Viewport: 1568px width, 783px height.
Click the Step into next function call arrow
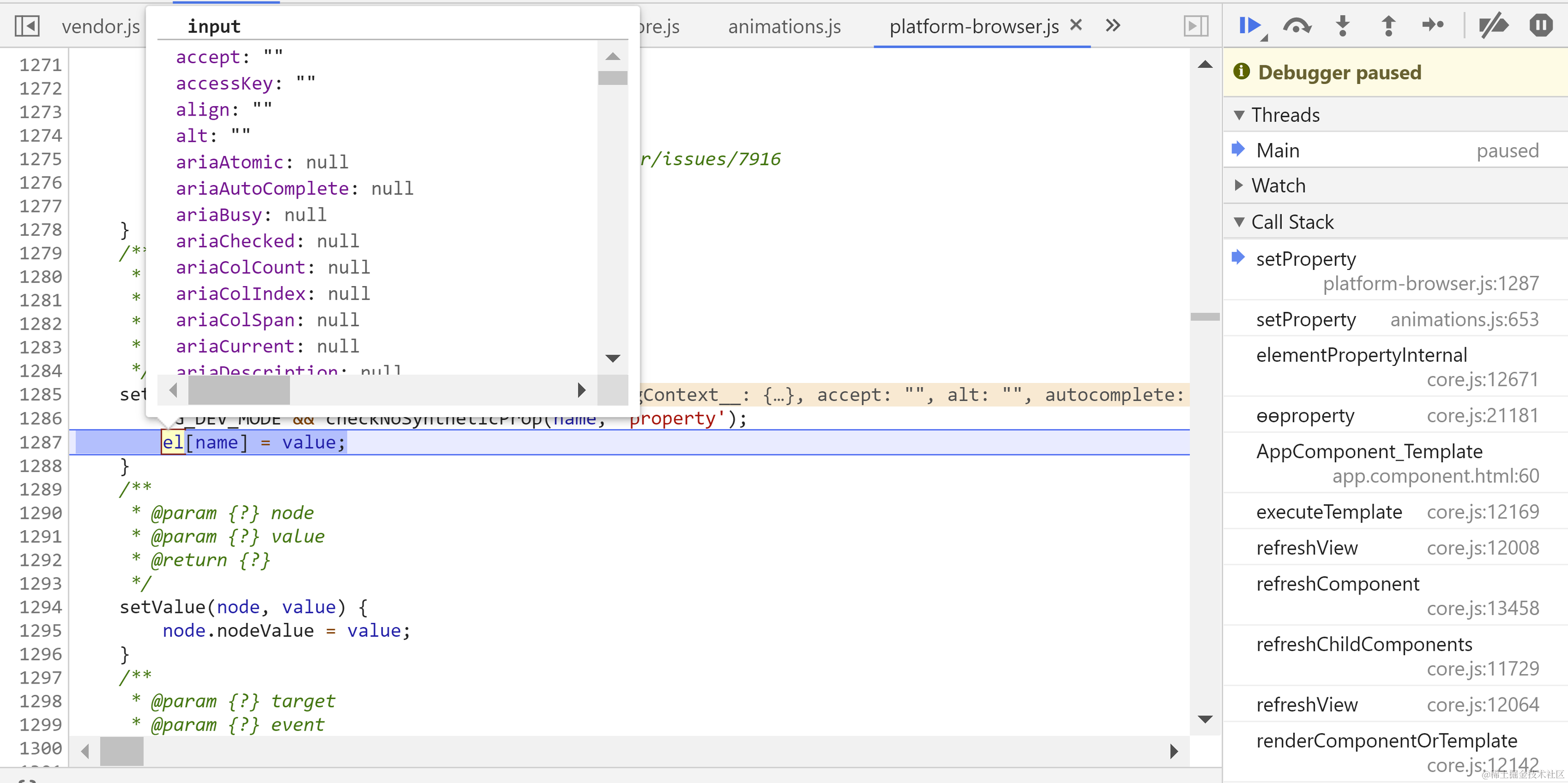pyautogui.click(x=1342, y=25)
